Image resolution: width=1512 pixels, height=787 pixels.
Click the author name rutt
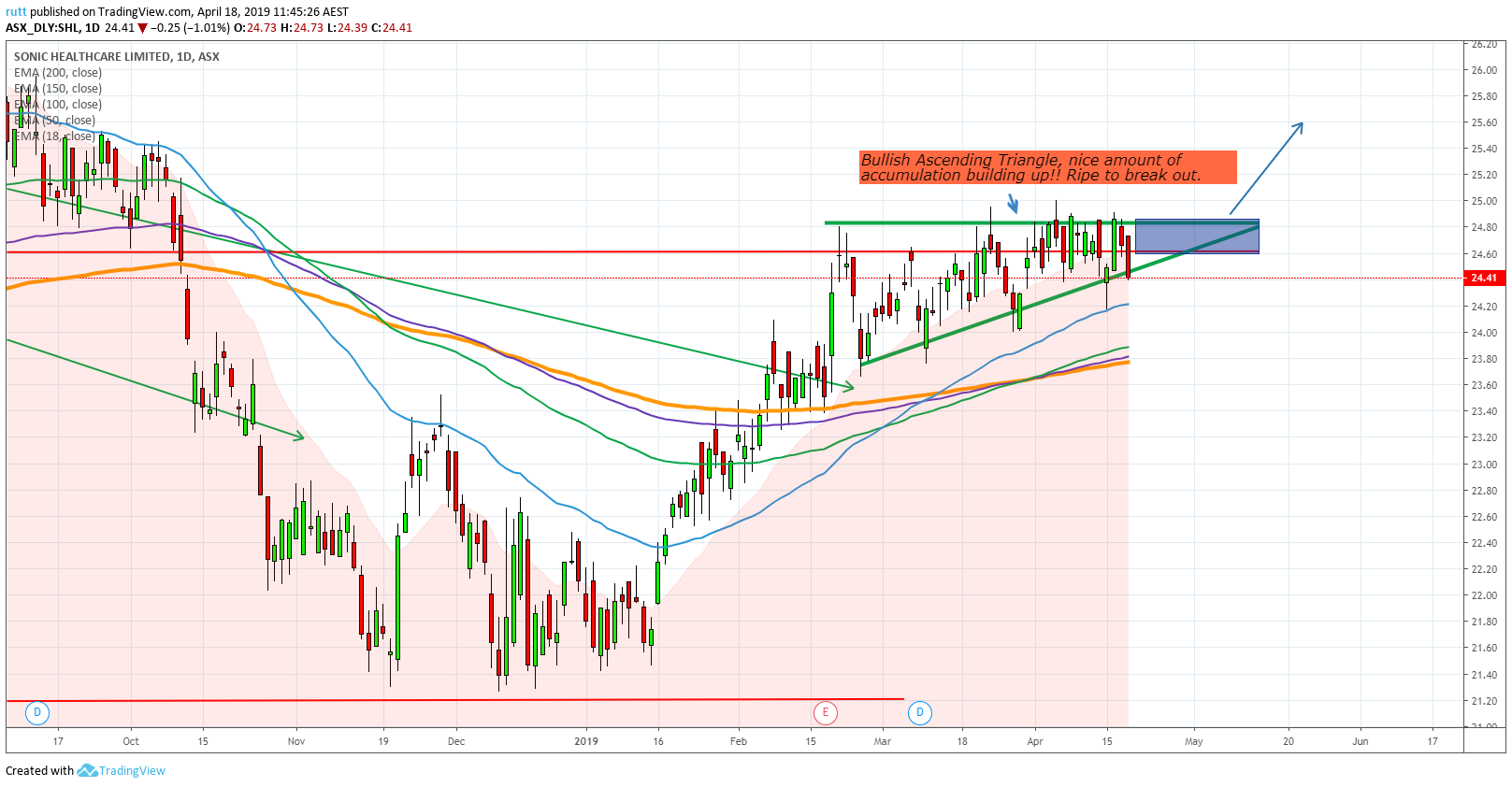click(x=16, y=12)
